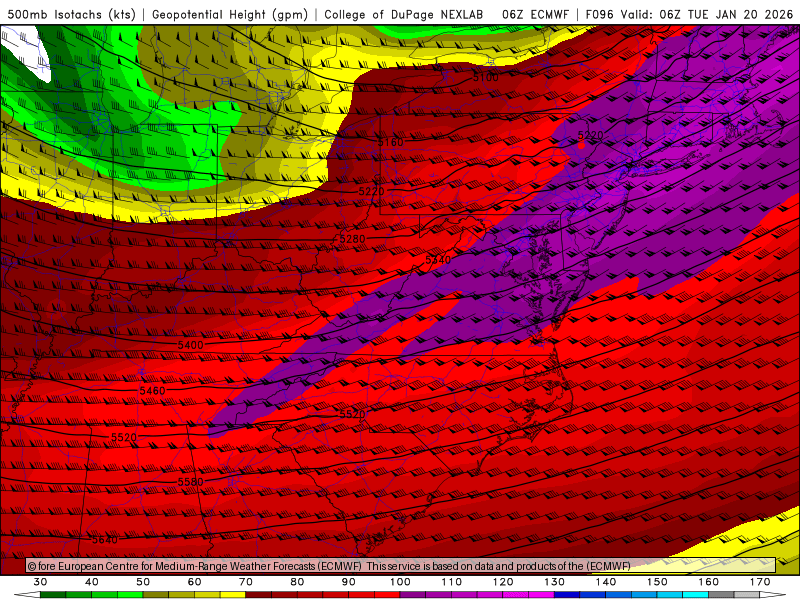
Task: Click 'College of DuPage NEXLAB' in the header
Action: [x=404, y=14]
